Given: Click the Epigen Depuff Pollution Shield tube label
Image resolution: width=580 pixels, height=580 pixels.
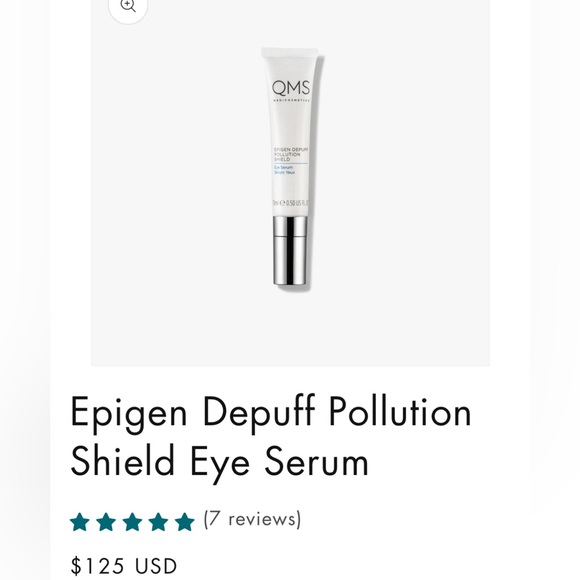Looking at the screenshot, I should click(x=291, y=154).
